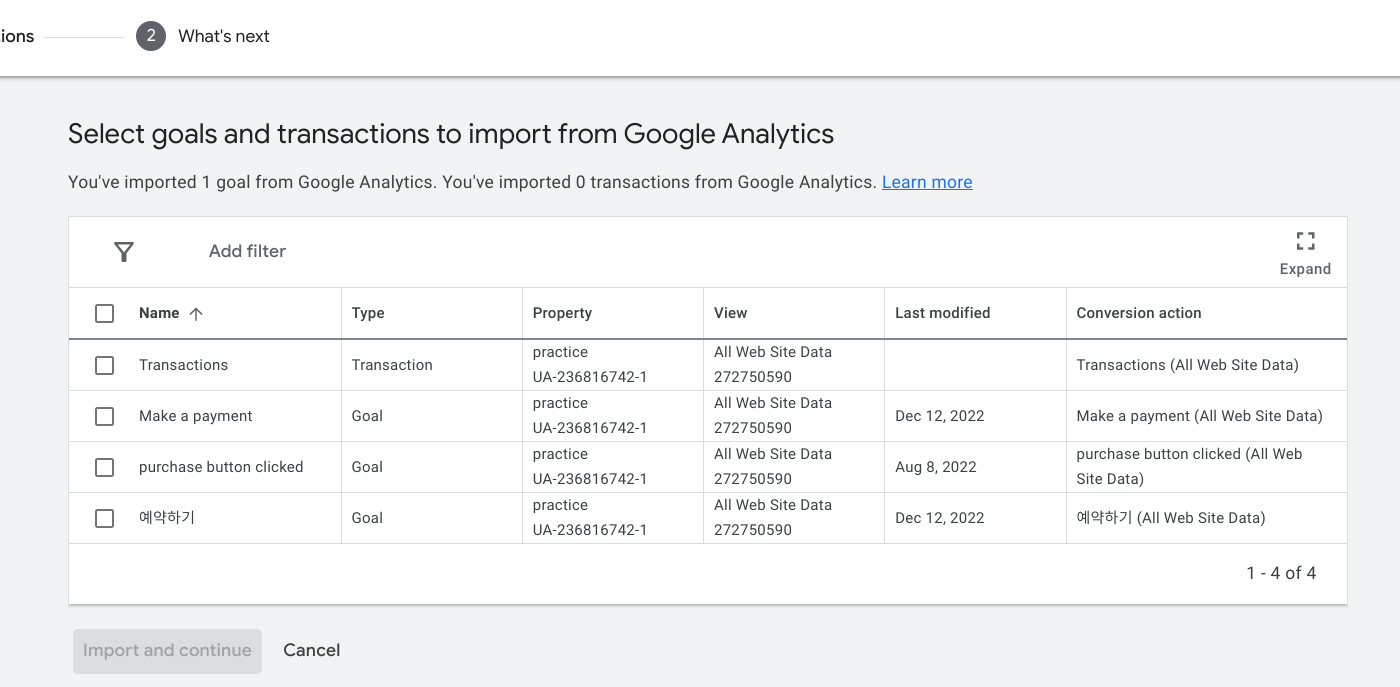Sort by the Name column header
This screenshot has width=1400, height=687.
pos(159,313)
